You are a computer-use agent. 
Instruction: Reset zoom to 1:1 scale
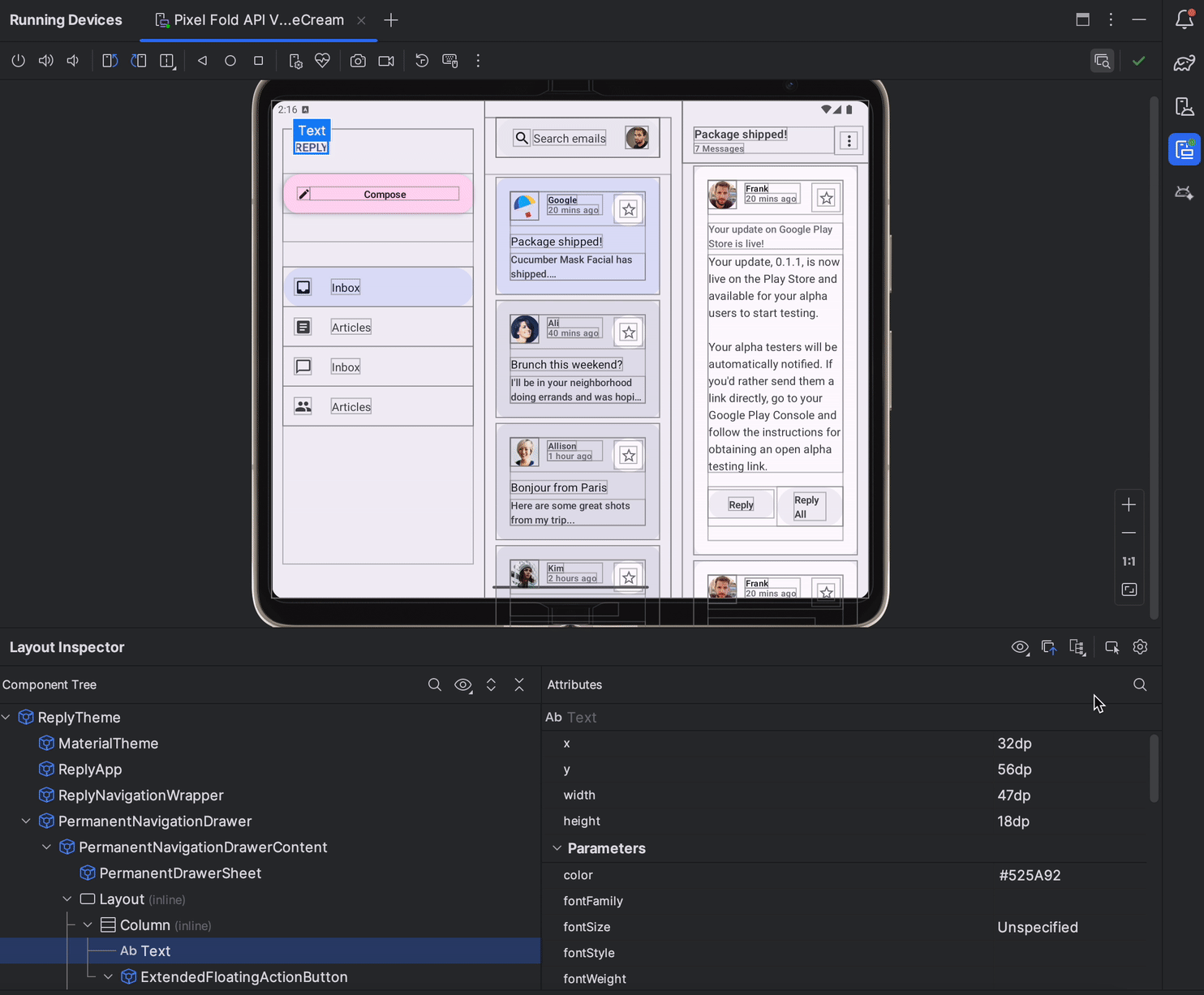point(1129,561)
